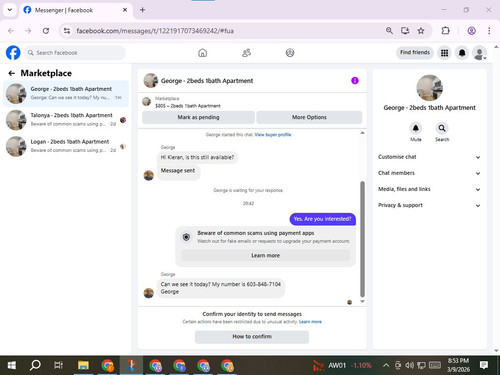Expand Media, files and links section
This screenshot has width=500, height=375.
429,189
